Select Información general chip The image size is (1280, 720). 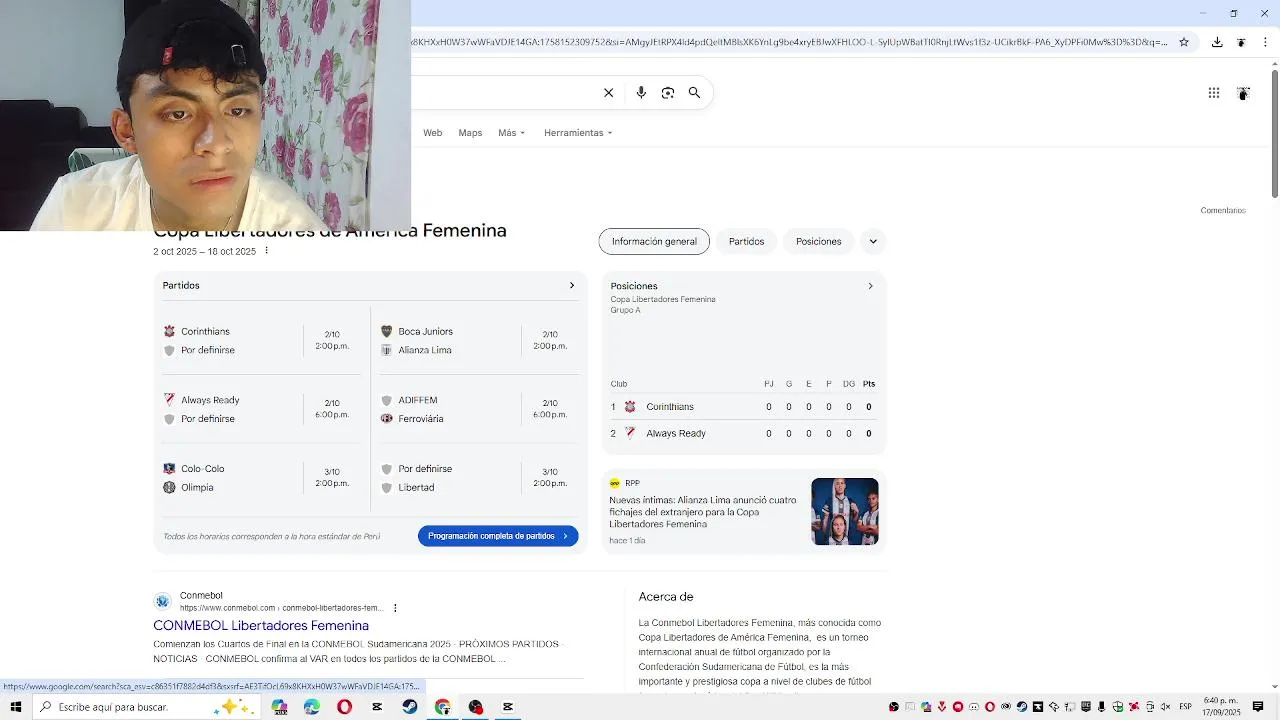point(654,241)
